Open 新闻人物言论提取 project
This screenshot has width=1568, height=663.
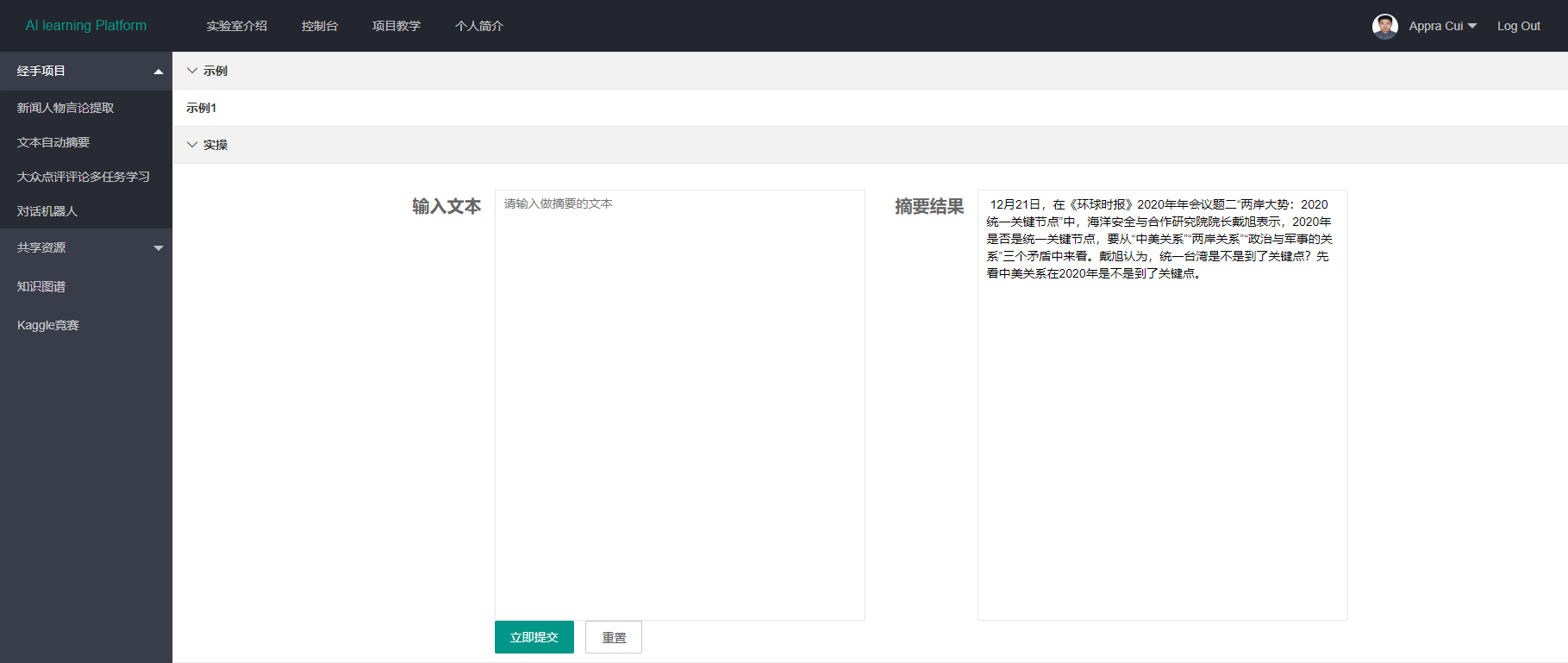(86, 108)
